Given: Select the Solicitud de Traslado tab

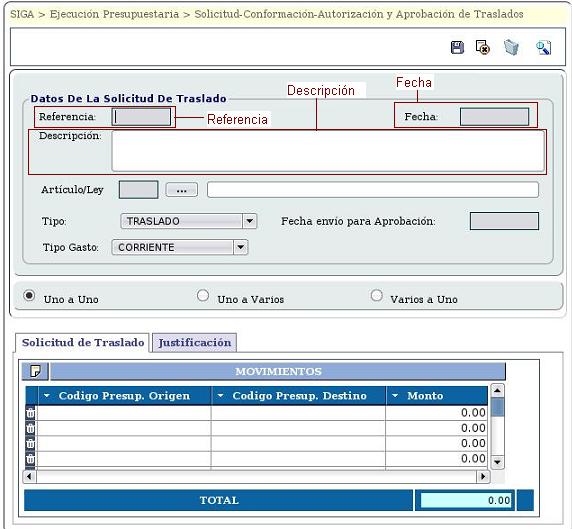Looking at the screenshot, I should 83,343.
